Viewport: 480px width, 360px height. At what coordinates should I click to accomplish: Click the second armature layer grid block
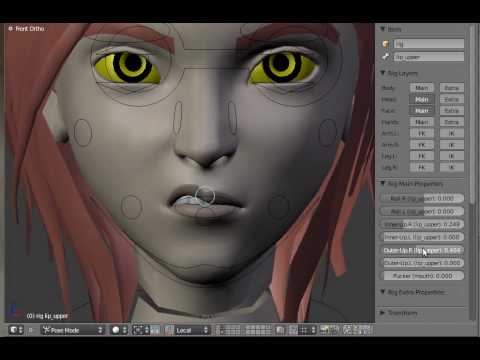(258, 330)
